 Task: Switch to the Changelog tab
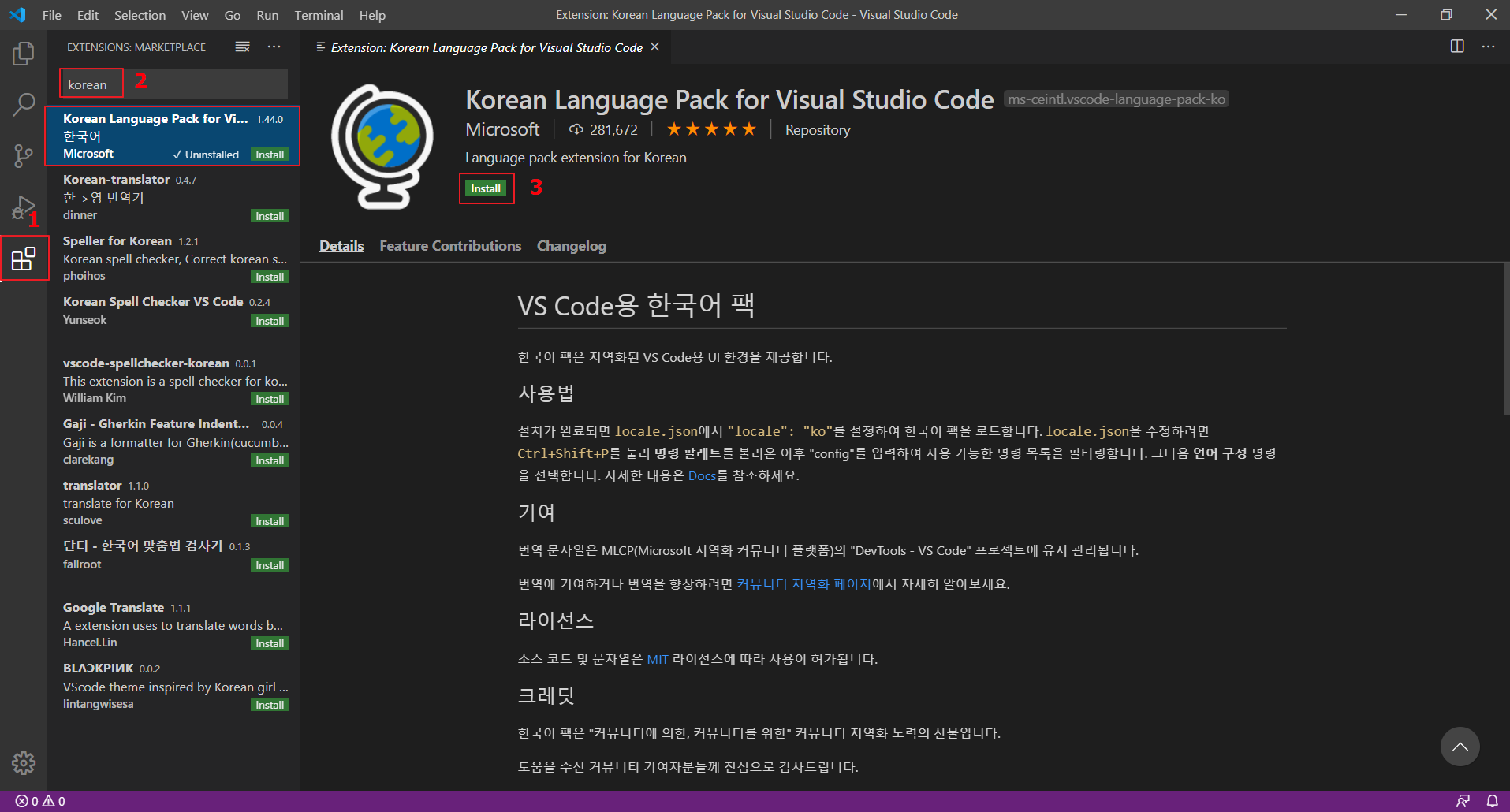(x=572, y=246)
